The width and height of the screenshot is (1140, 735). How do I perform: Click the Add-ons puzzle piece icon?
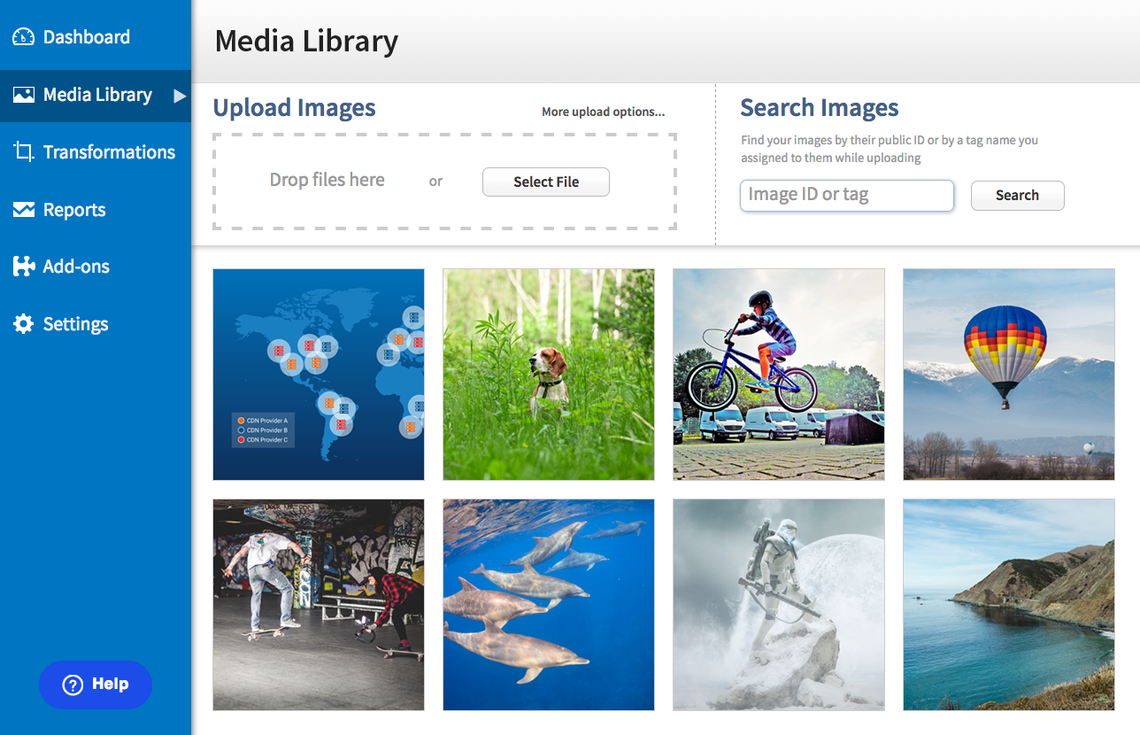23,266
